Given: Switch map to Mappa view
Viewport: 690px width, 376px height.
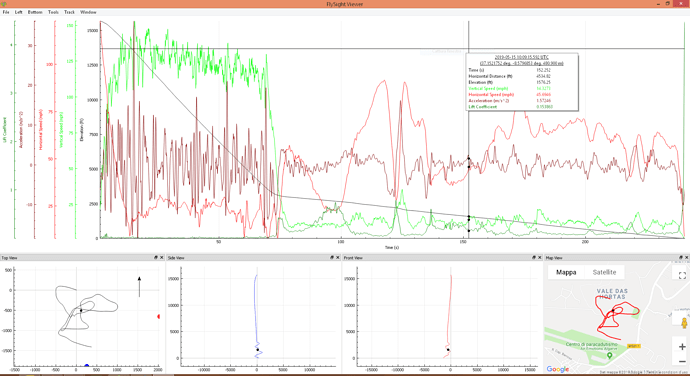Looking at the screenshot, I should (566, 272).
